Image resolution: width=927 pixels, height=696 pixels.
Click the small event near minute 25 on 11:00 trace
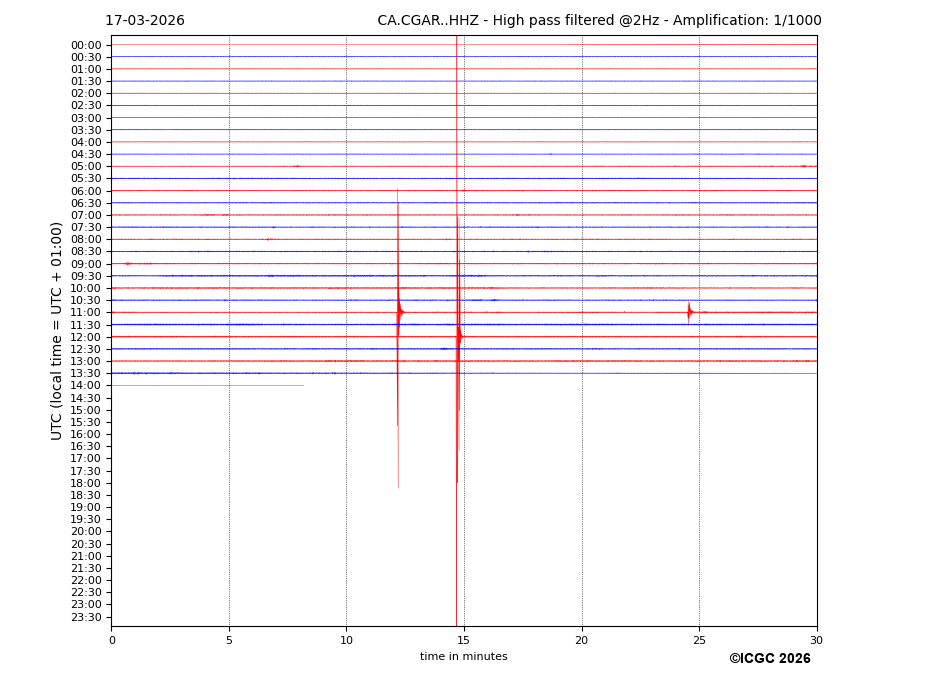tap(689, 312)
